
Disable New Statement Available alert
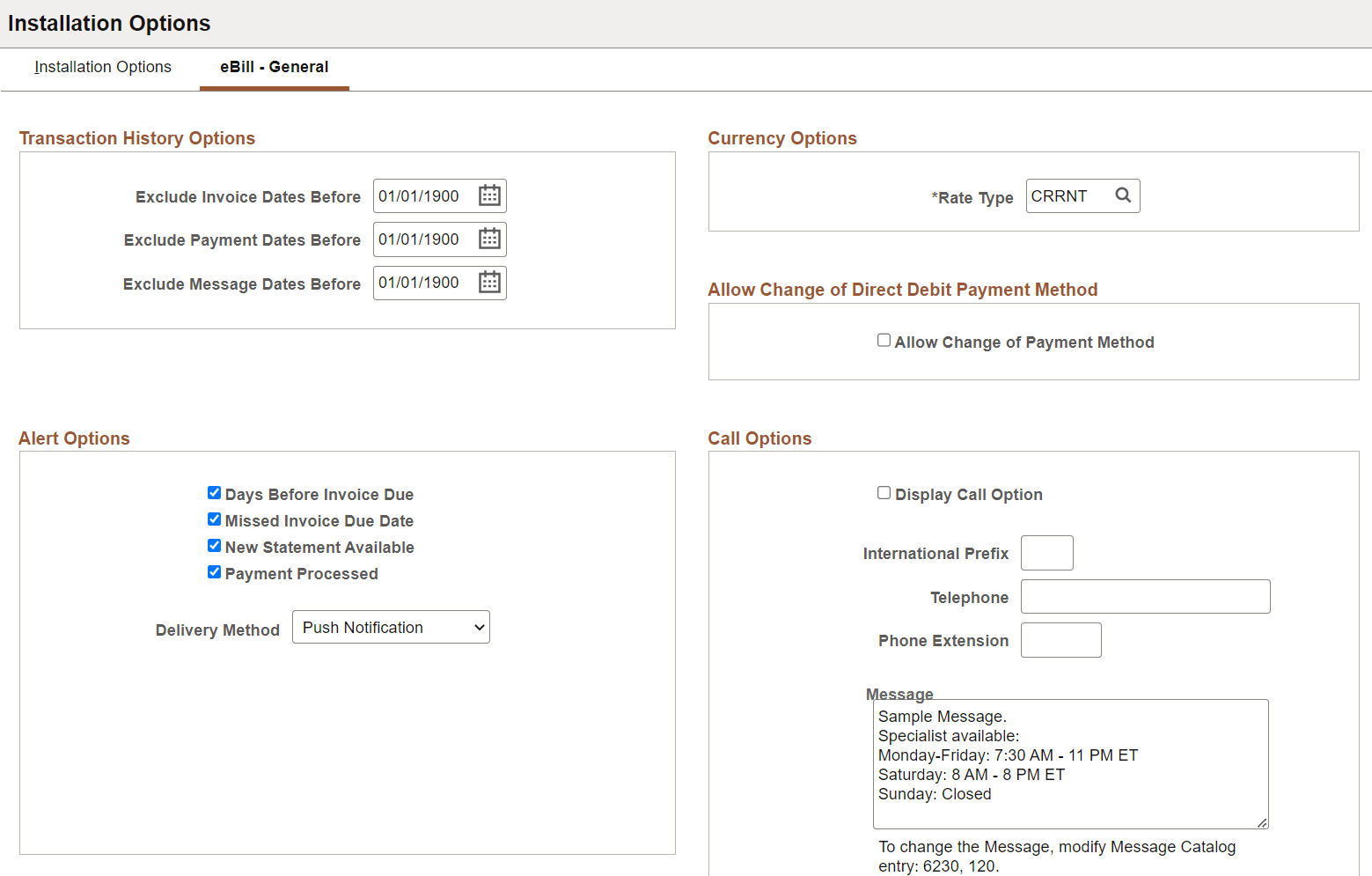coord(214,545)
